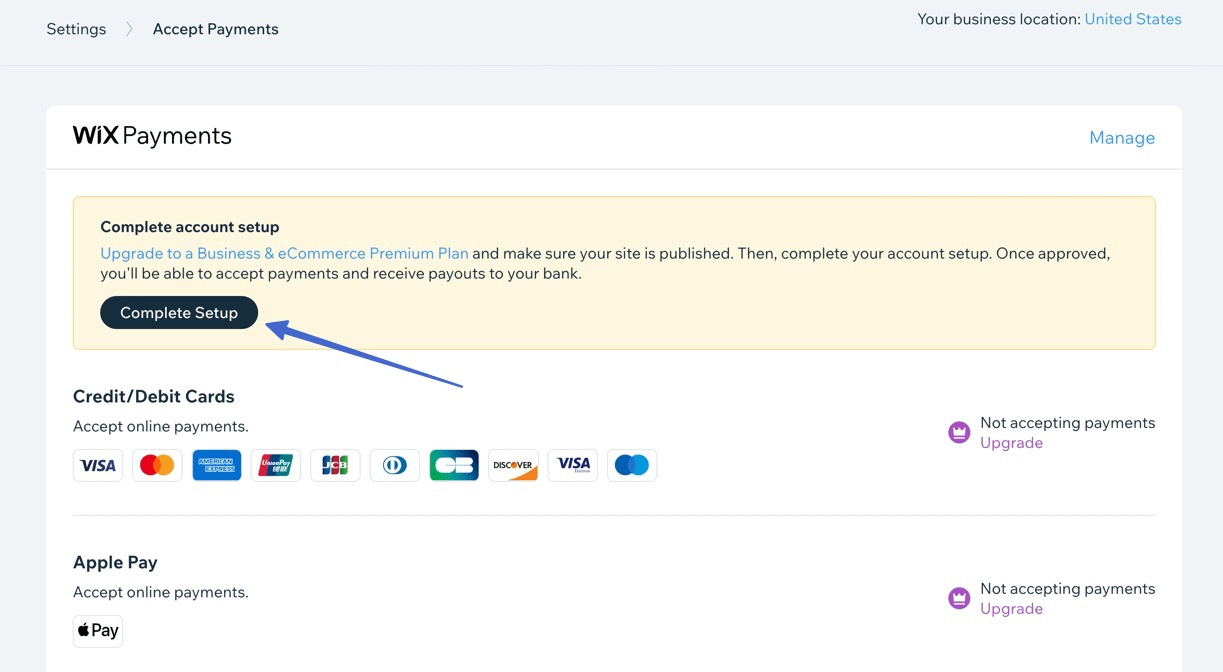Select the American Express card icon

[216, 464]
